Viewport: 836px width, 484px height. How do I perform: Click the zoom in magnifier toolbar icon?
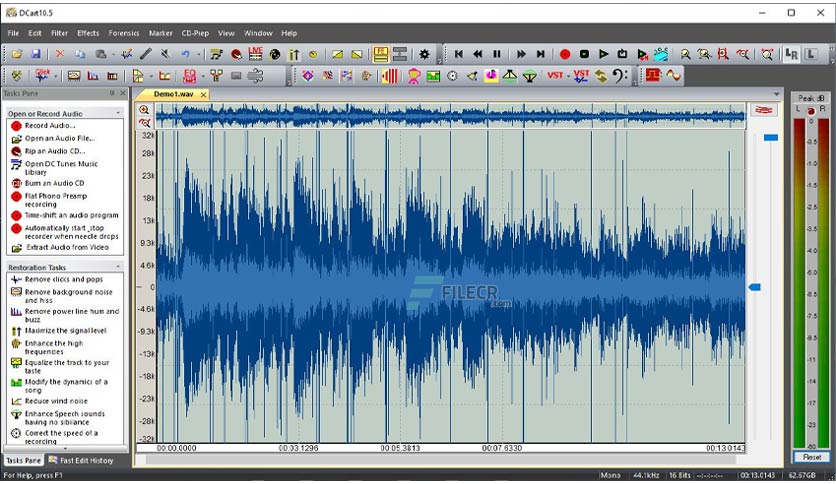point(685,54)
